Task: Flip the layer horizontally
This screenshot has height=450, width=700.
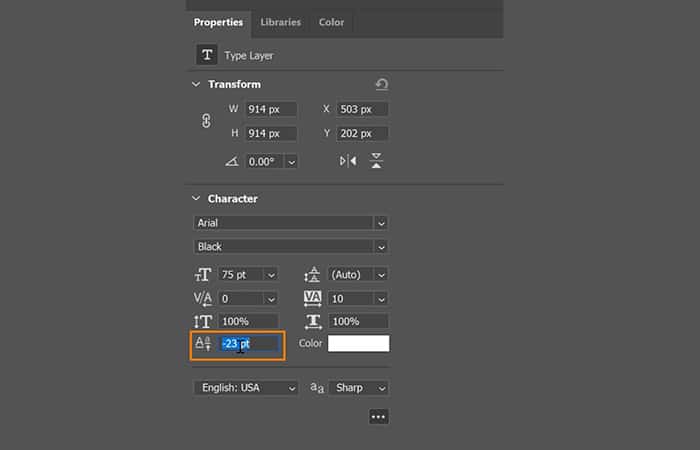Action: click(x=348, y=161)
